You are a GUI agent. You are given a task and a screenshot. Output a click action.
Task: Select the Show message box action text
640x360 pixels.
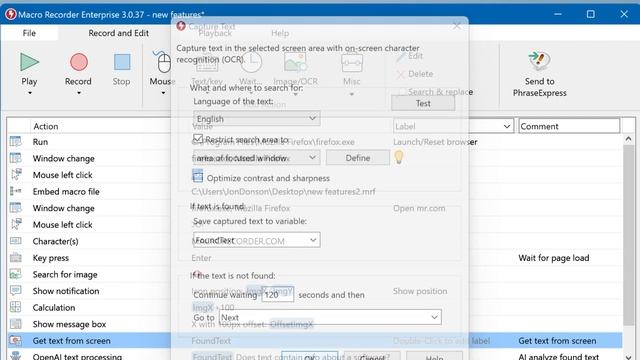pos(69,324)
